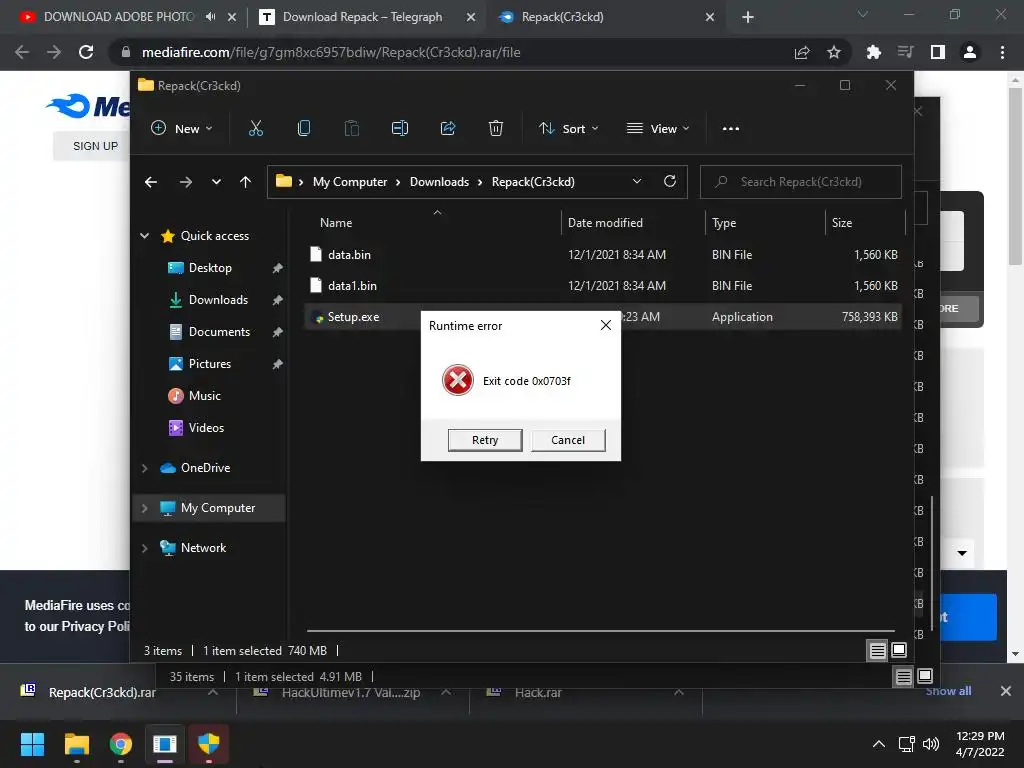Collapse the Quick access tree node
1024x768 pixels.
coord(144,236)
